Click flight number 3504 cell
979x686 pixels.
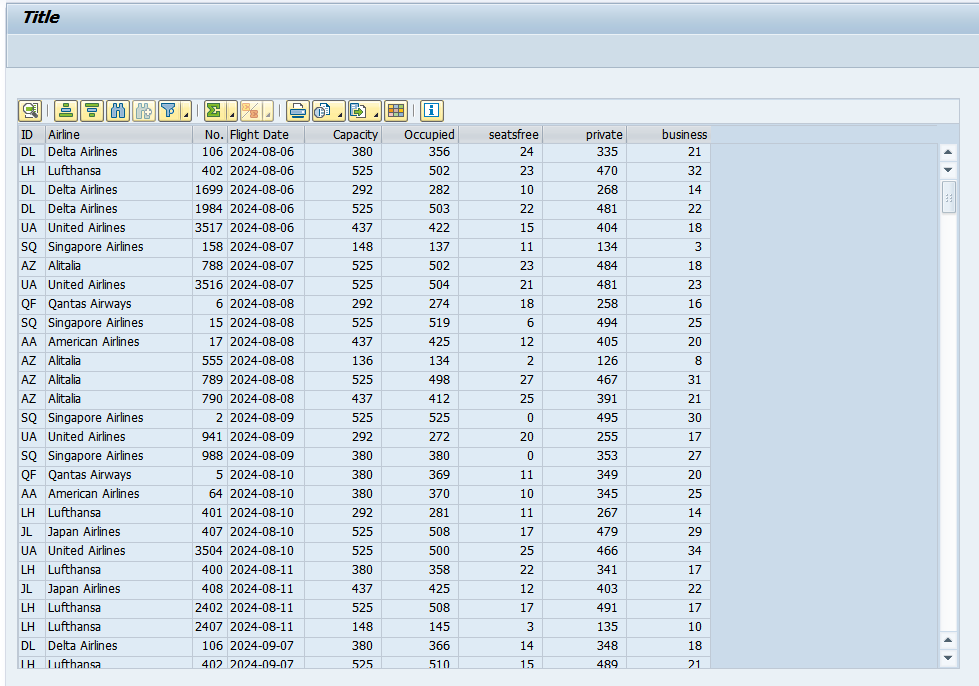click(210, 551)
